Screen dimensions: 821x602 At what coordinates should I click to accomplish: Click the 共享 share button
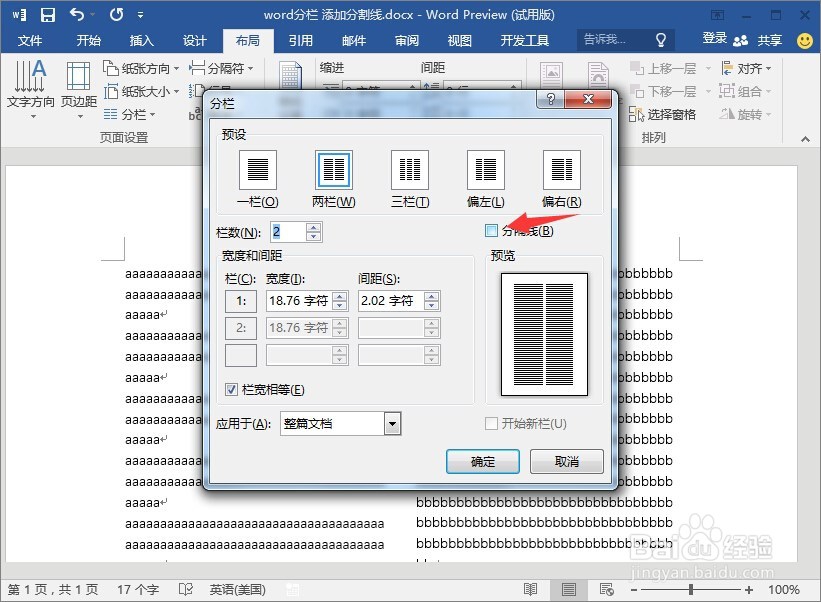coord(758,40)
